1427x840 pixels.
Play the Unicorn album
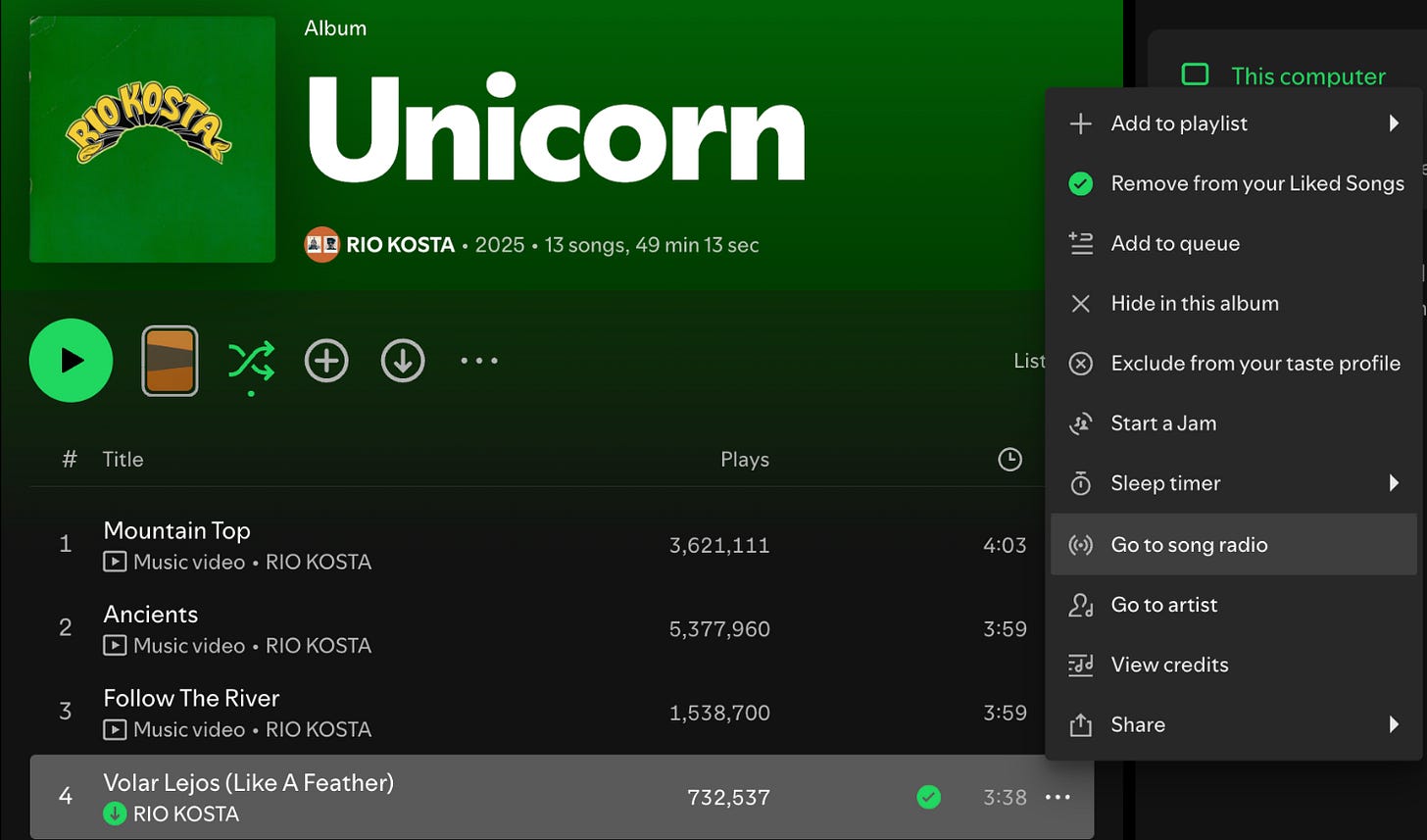[x=71, y=361]
